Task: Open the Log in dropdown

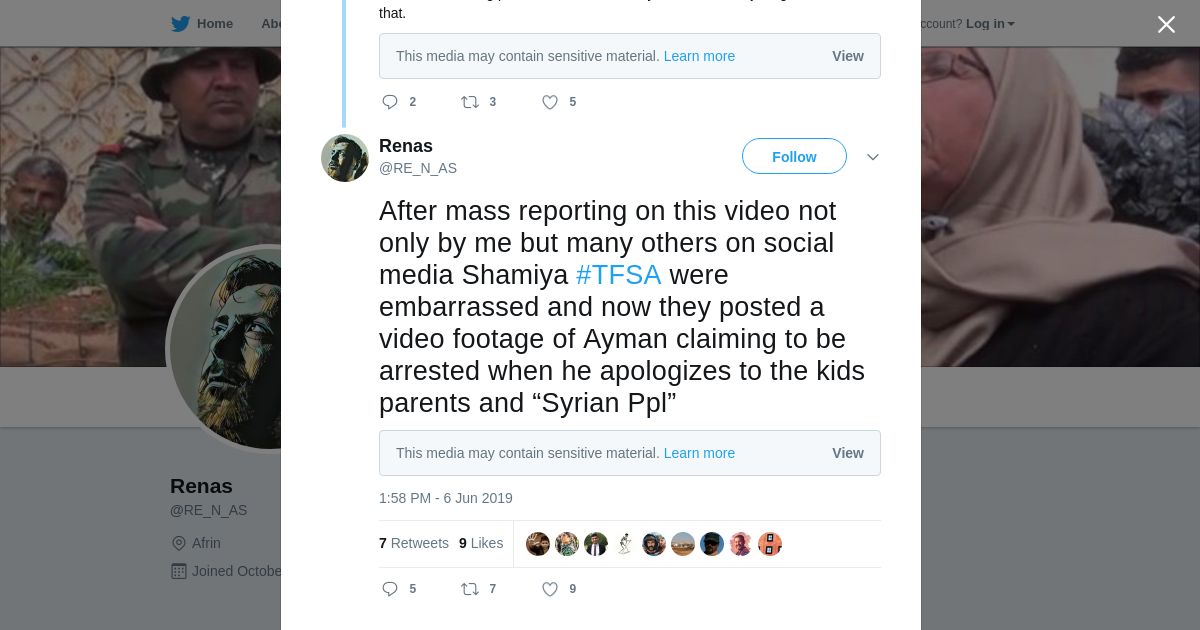Action: pos(990,24)
